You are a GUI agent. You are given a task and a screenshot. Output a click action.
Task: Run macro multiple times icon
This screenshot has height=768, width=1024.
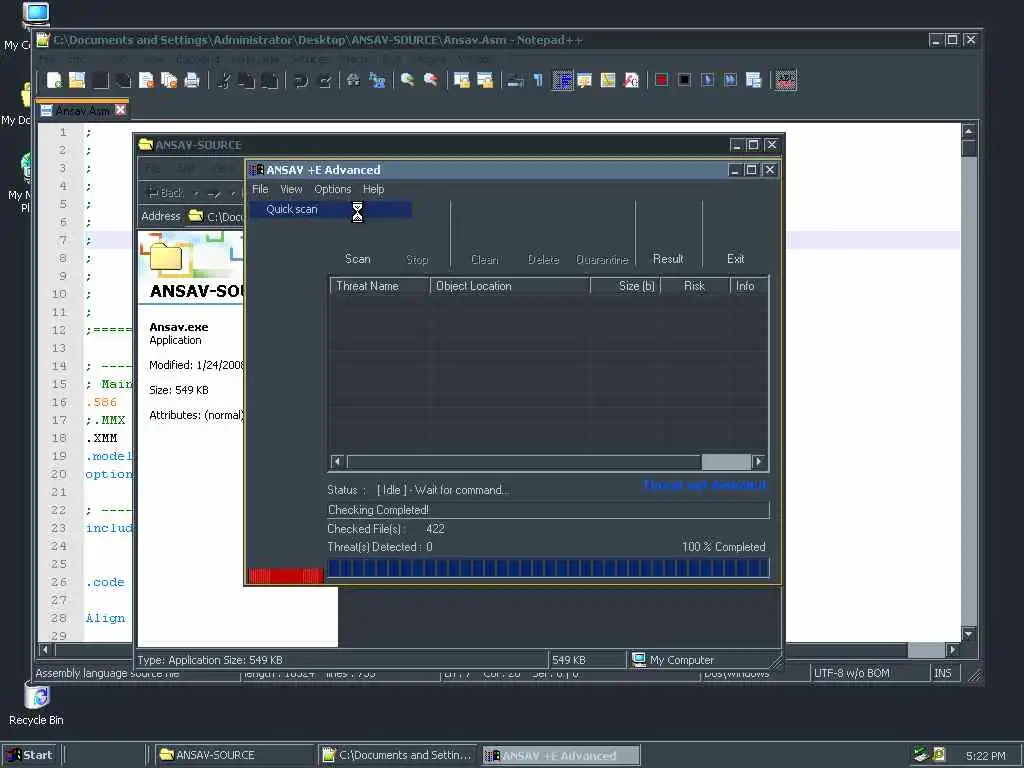pos(730,80)
